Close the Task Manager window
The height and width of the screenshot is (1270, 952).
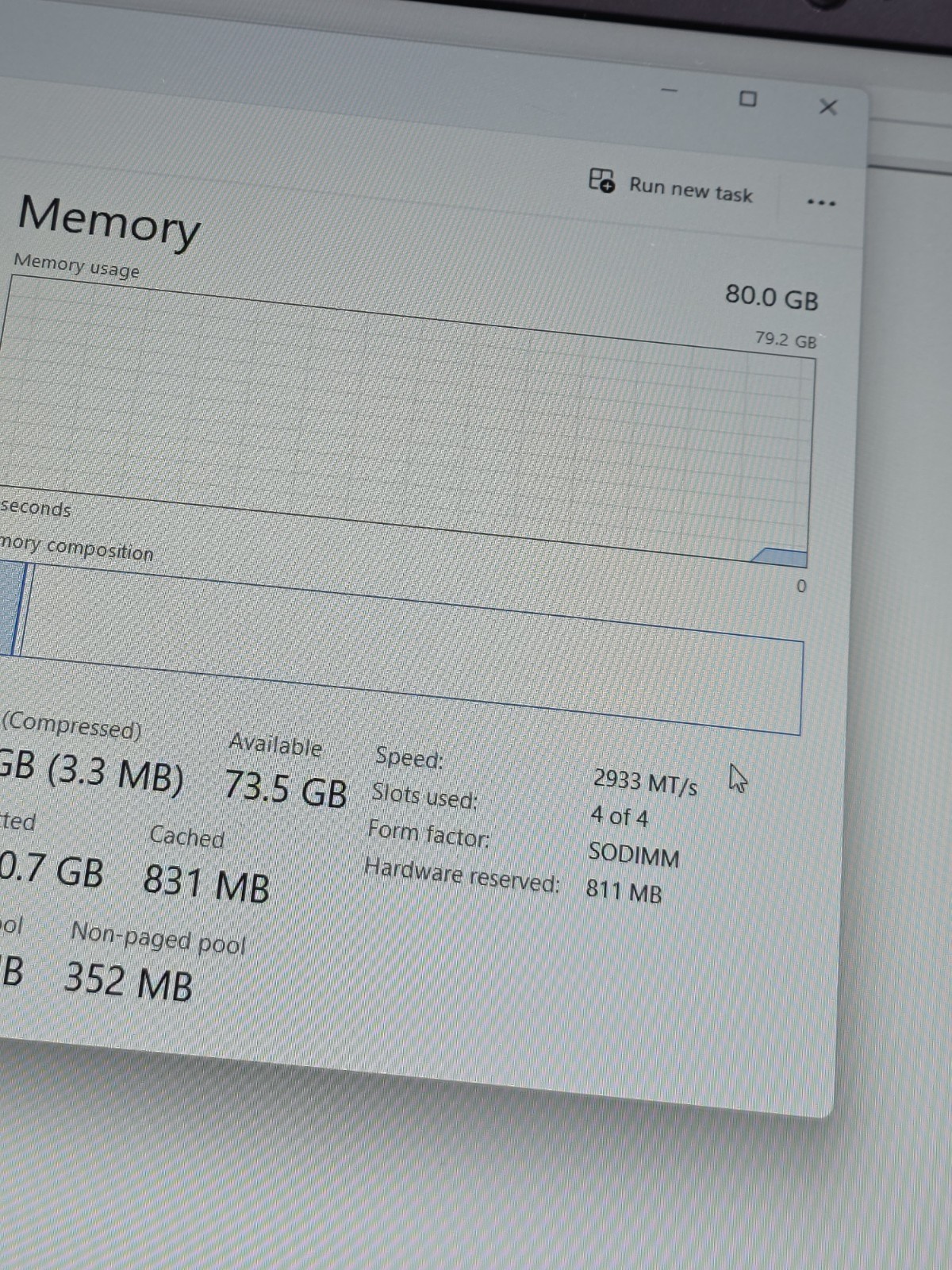pyautogui.click(x=828, y=106)
